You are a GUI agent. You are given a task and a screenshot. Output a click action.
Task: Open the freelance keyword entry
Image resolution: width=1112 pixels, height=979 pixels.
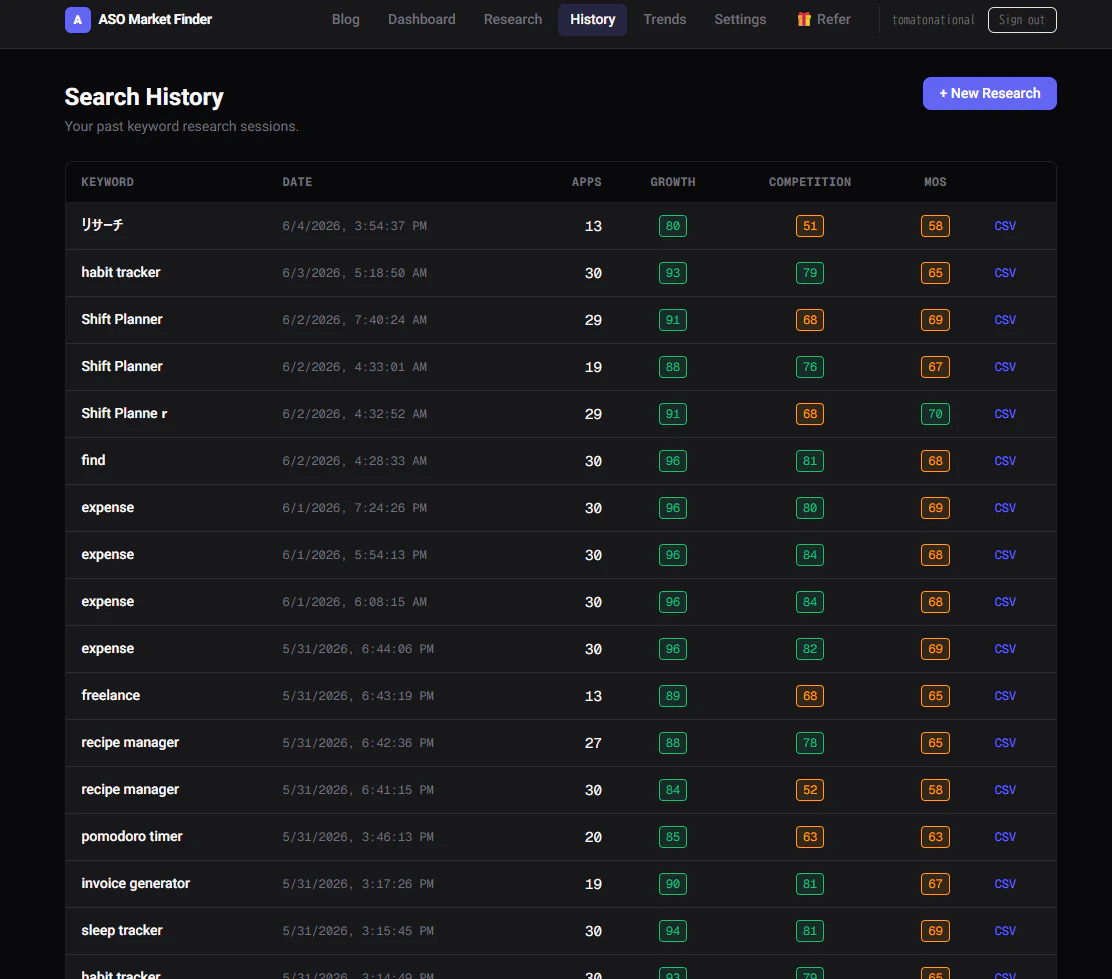111,695
